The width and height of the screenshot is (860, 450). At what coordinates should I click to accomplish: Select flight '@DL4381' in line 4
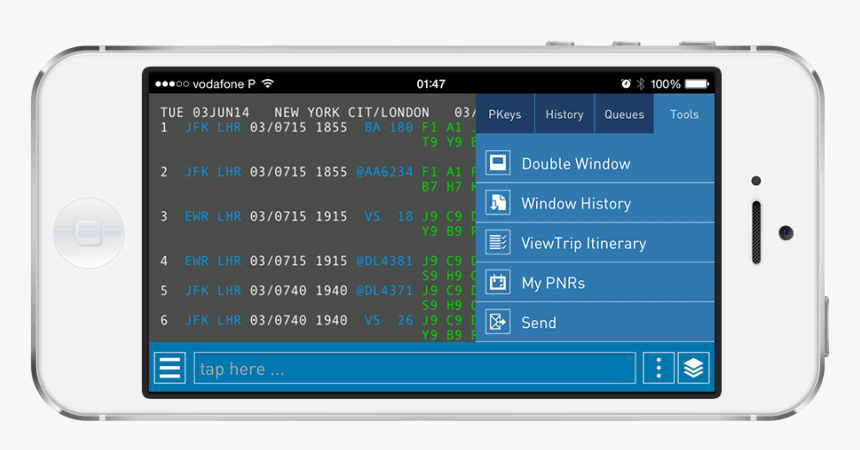pyautogui.click(x=384, y=261)
